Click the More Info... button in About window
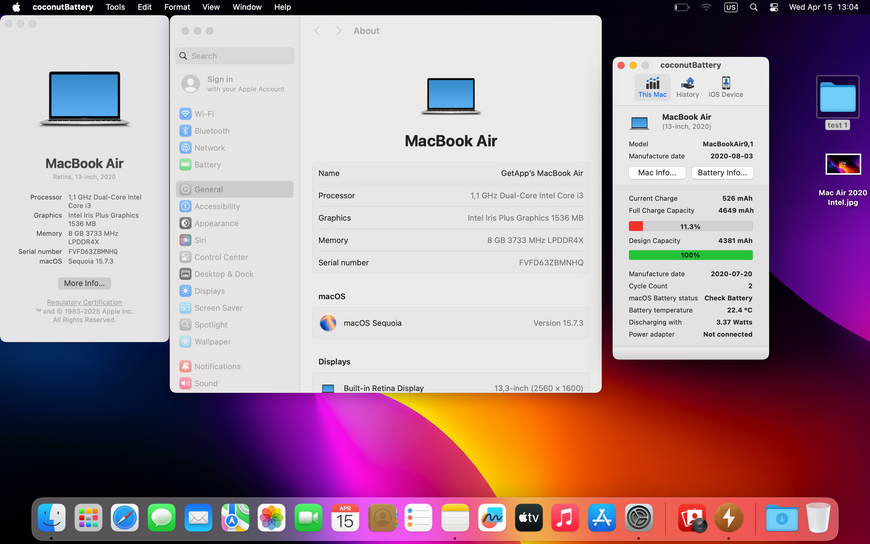Screen dimensions: 870x544 pos(84,283)
